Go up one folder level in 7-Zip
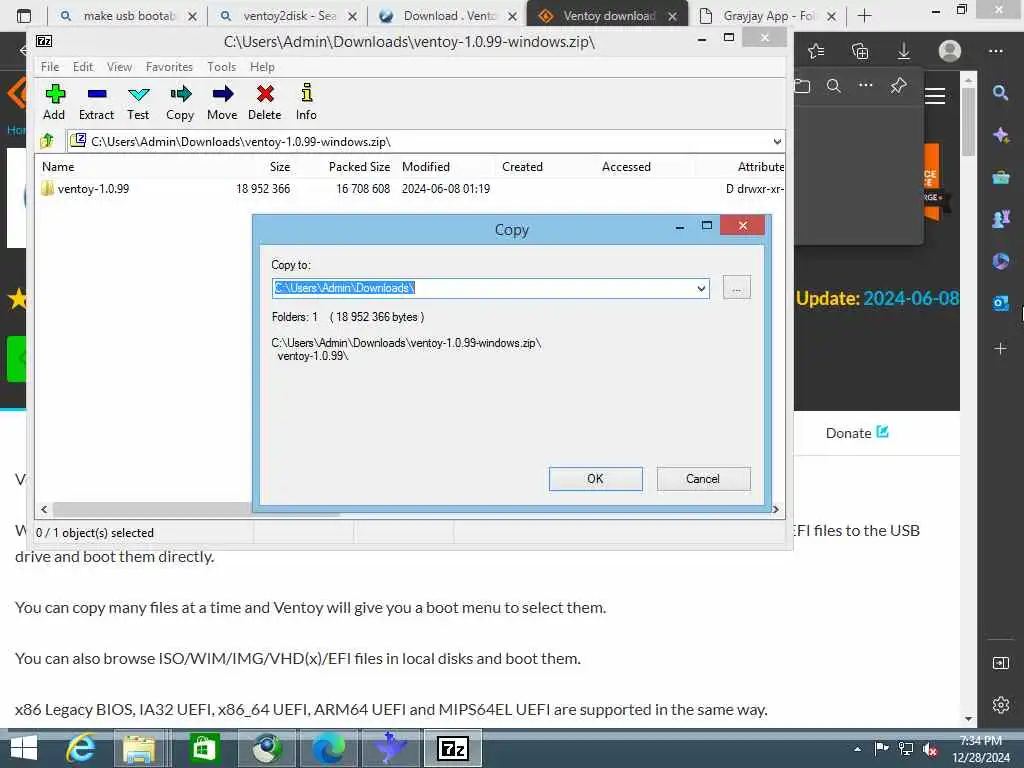Screen dimensions: 1024x768 pos(47,140)
